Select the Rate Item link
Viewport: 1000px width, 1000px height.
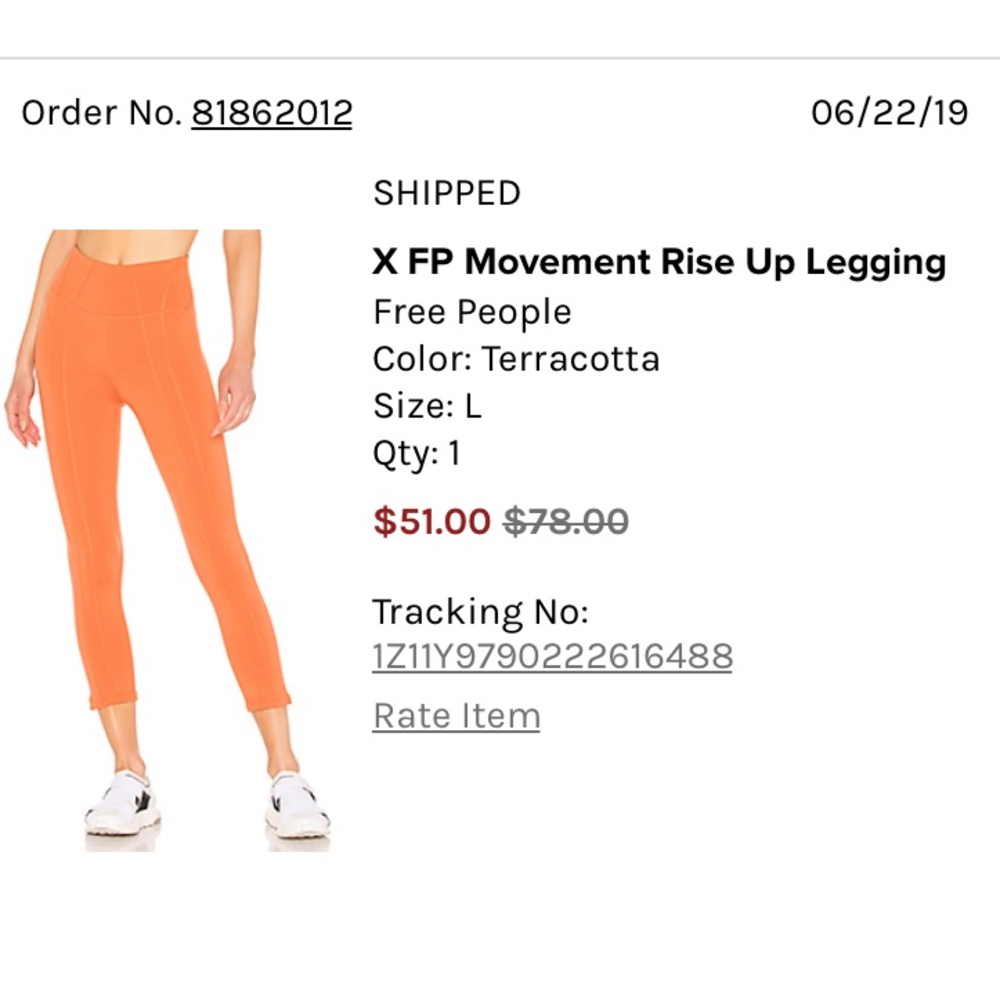click(x=454, y=715)
